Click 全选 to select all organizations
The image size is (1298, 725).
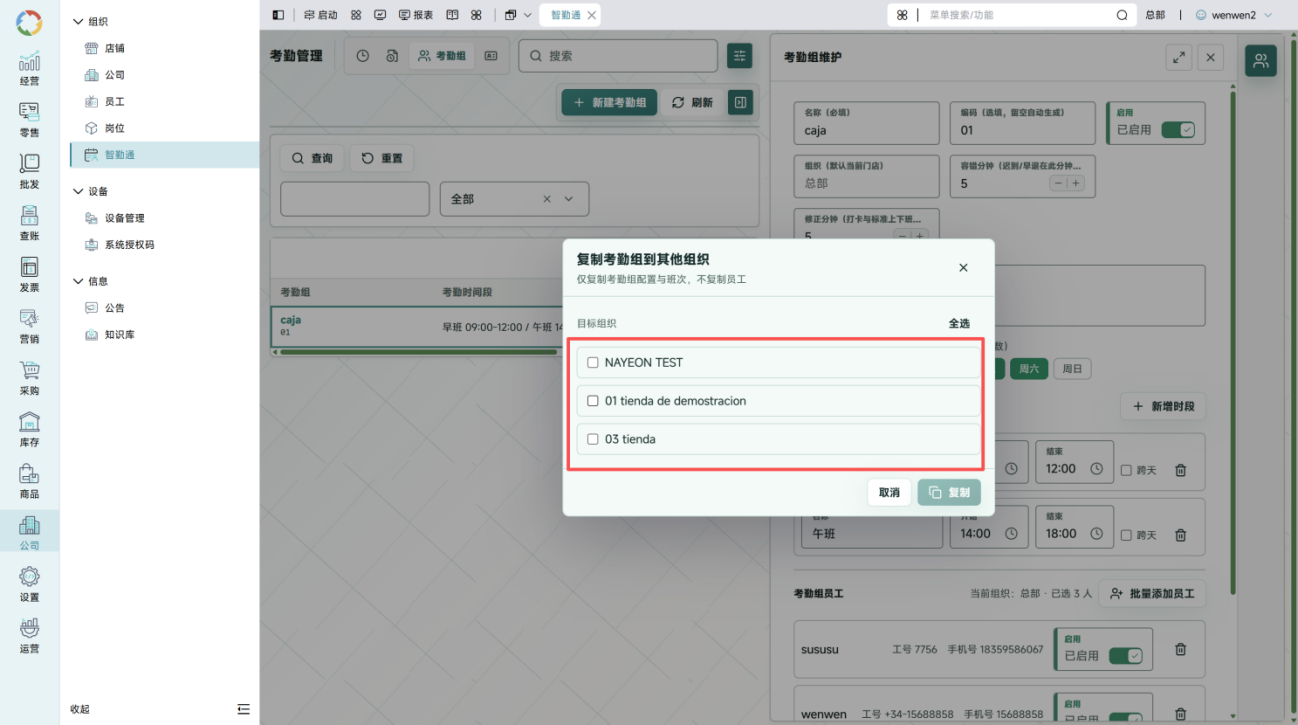click(x=959, y=323)
